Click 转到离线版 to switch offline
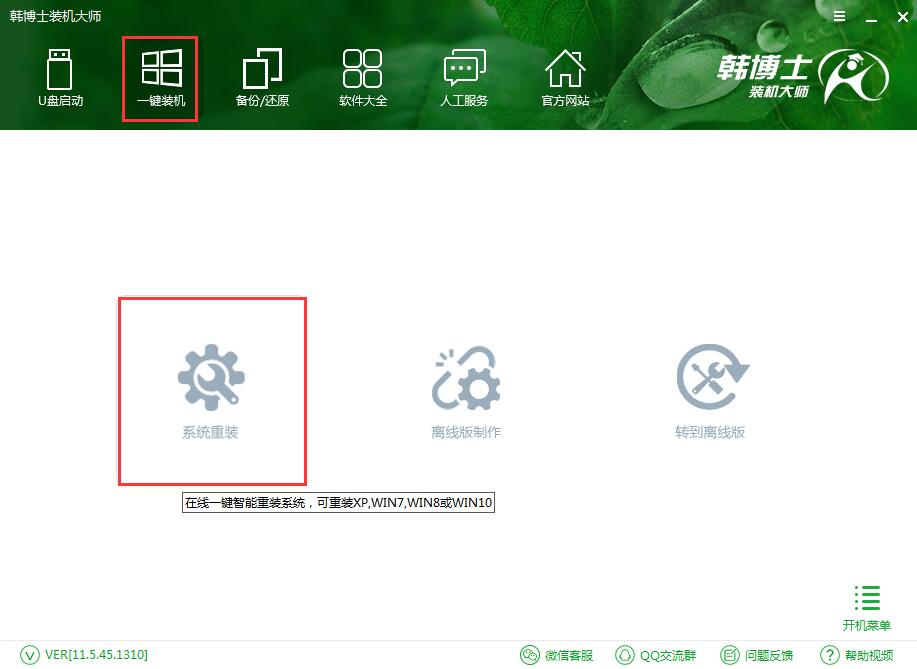Screen dimensions: 917x669 point(710,390)
